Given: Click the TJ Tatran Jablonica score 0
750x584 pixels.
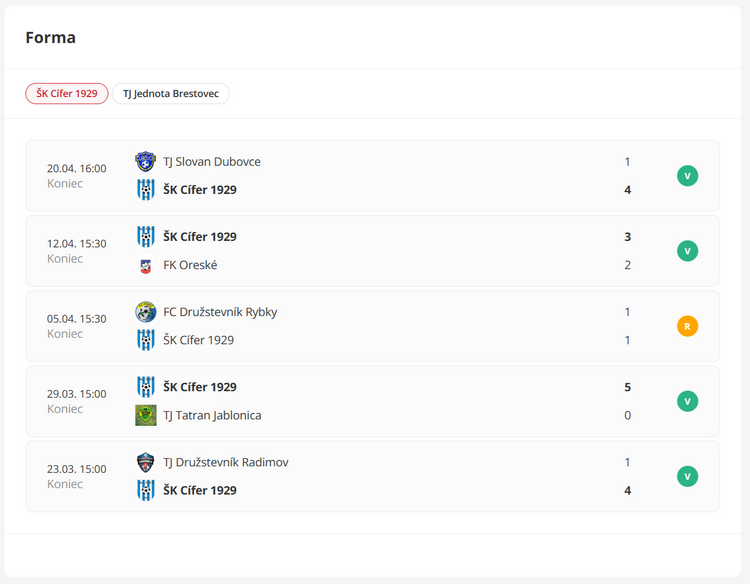Looking at the screenshot, I should 628,415.
